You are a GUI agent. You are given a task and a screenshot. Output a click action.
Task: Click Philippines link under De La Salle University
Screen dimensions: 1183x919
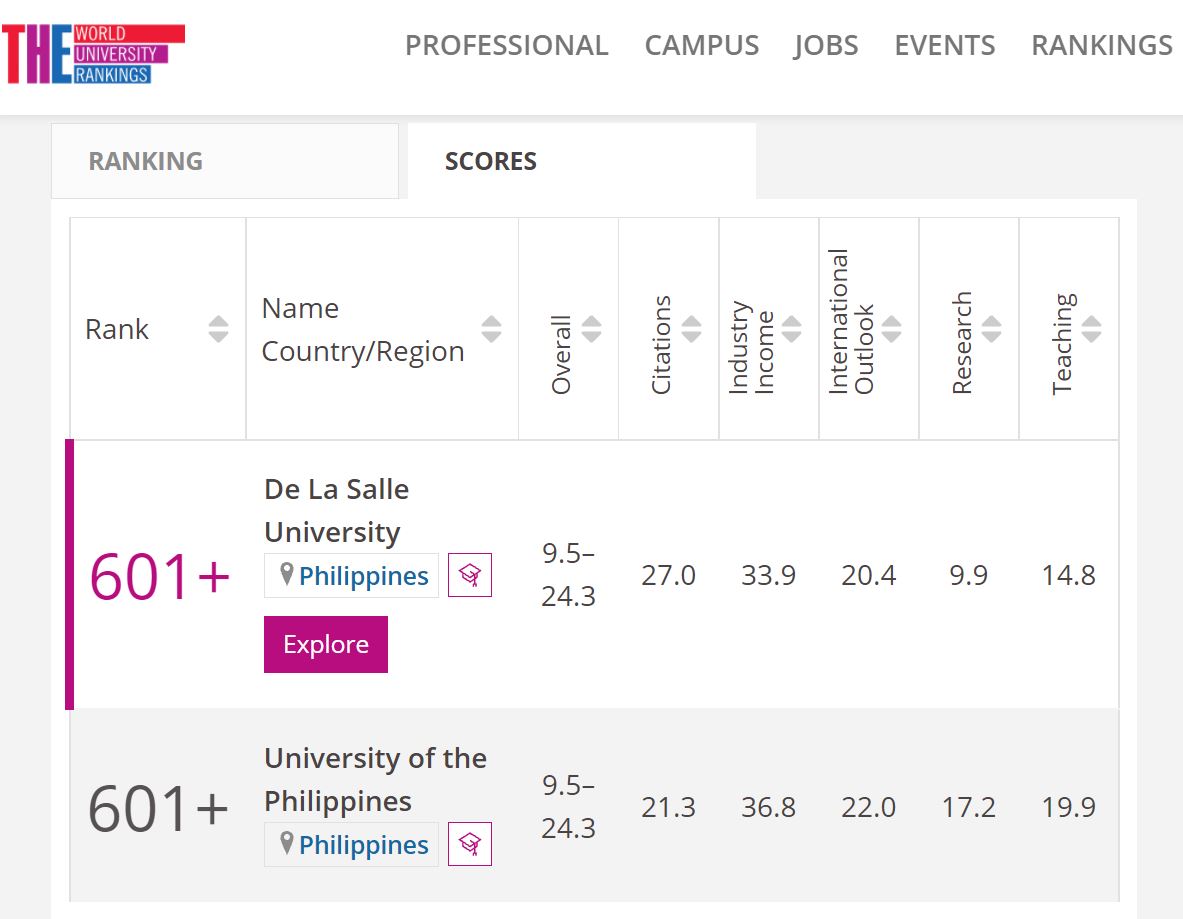click(364, 576)
